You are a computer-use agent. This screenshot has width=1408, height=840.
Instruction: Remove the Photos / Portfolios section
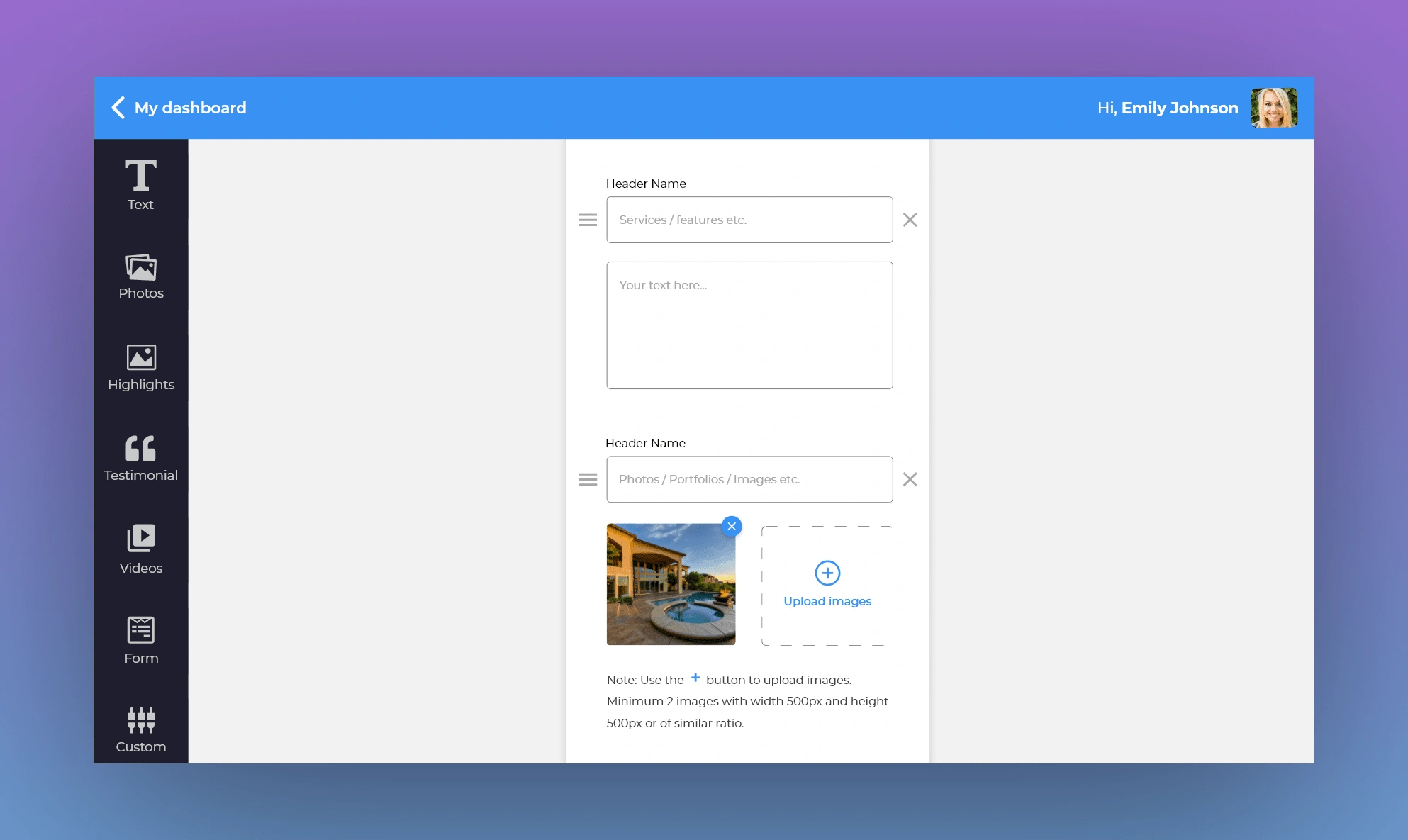pos(910,480)
